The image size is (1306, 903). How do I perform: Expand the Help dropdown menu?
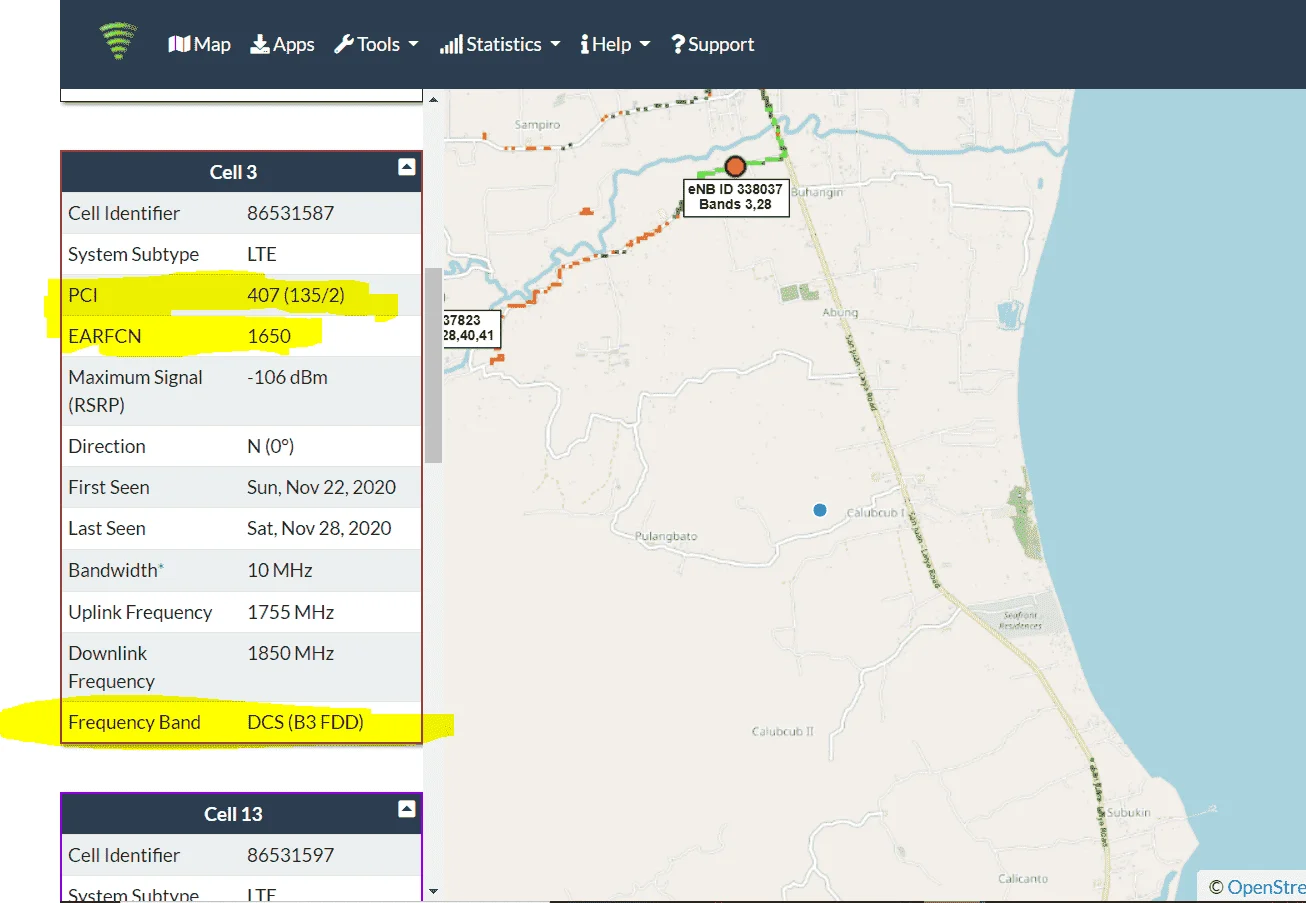coord(615,44)
